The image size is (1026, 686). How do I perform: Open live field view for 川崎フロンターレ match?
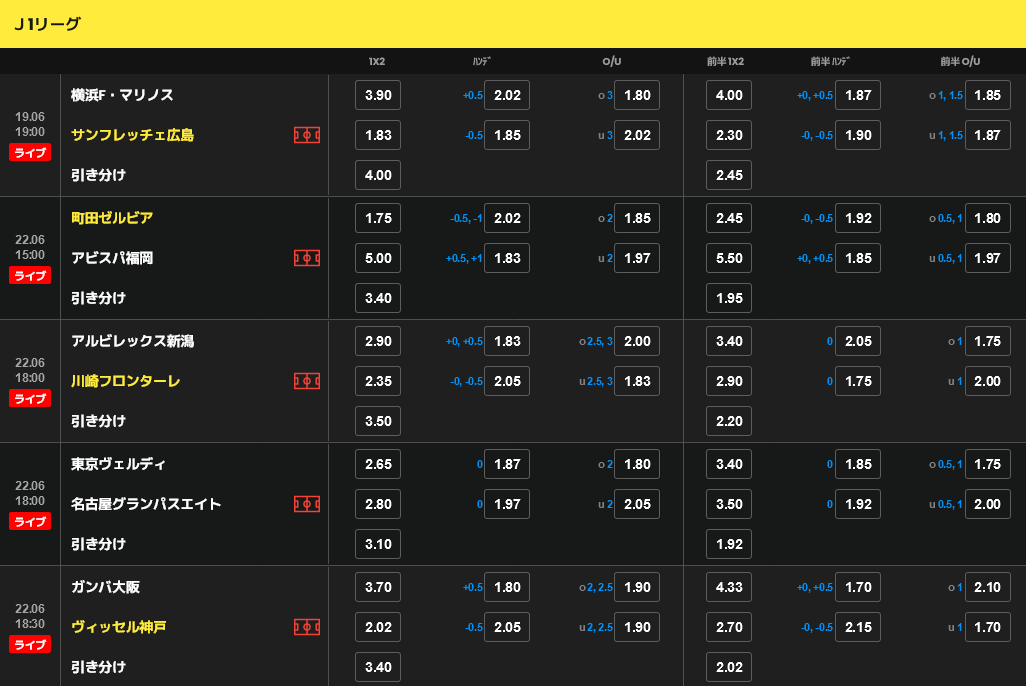click(306, 381)
